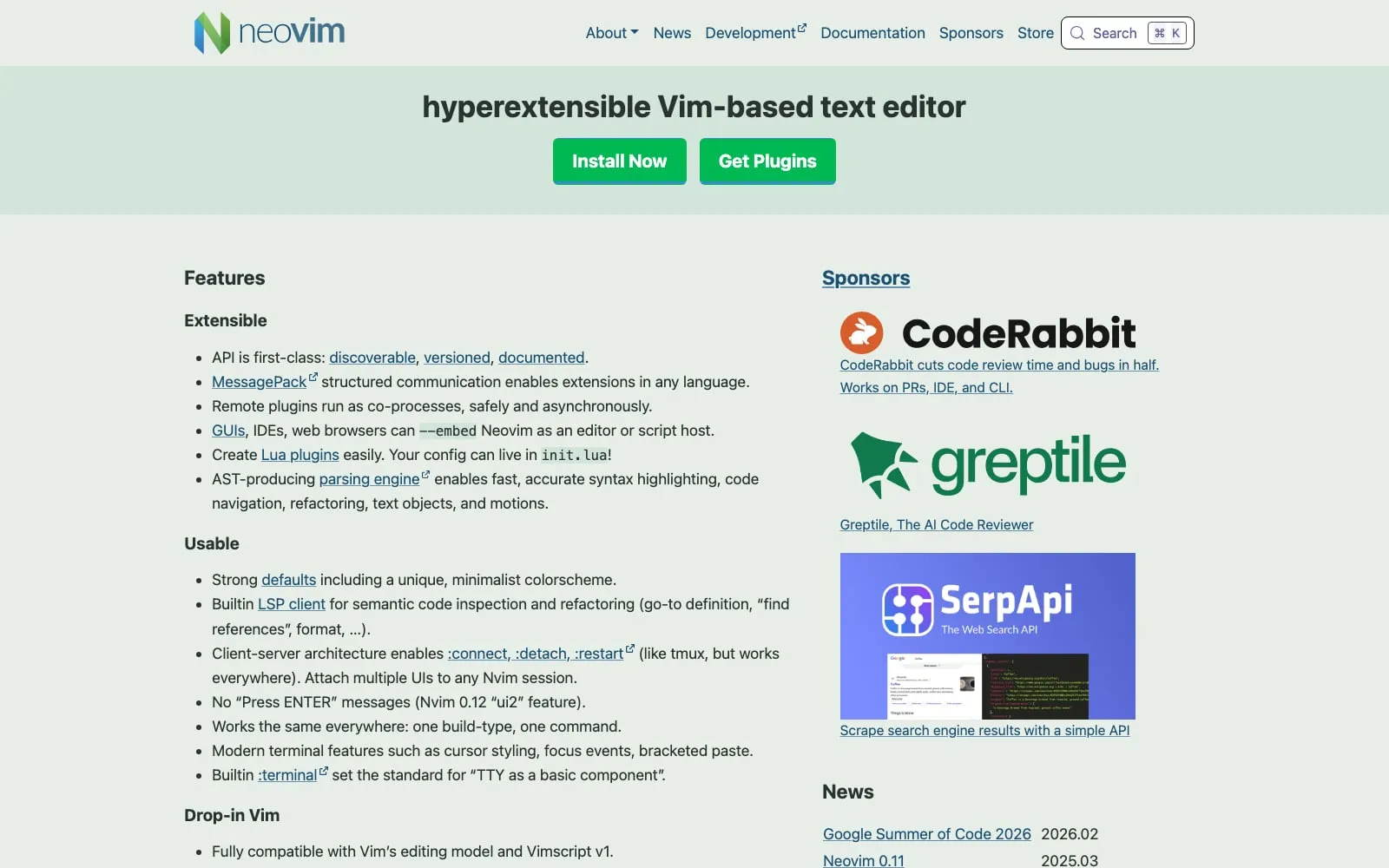Click the 'hyperextensible Vim-based text editor' headline
Screen dimensions: 1389x868
pyautogui.click(x=694, y=107)
